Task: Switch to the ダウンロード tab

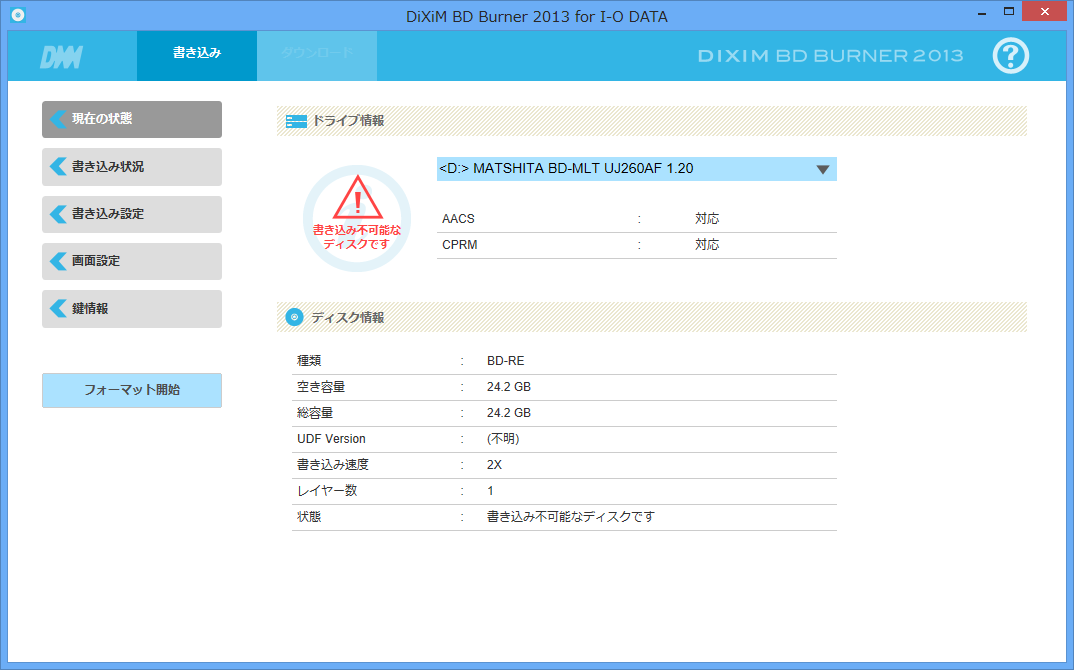Action: (316, 55)
